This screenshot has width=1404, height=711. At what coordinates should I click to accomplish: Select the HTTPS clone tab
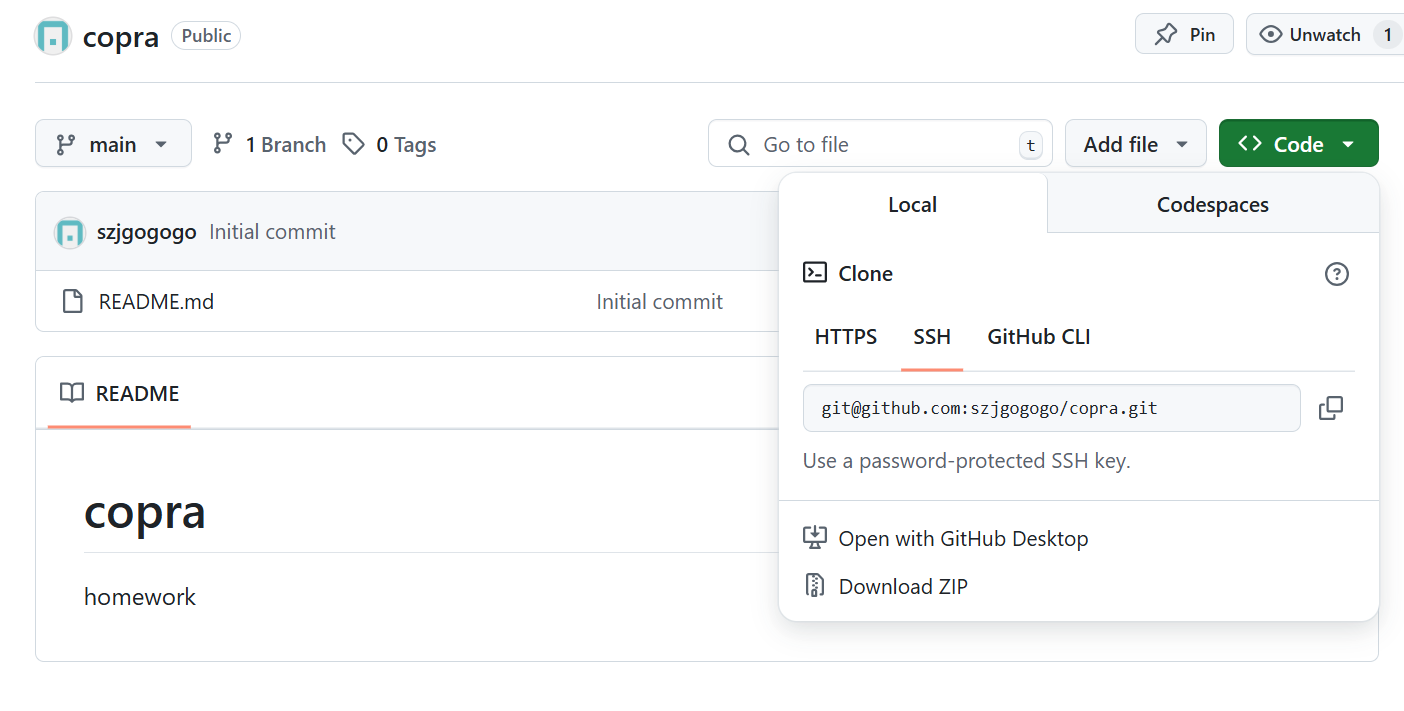coord(846,337)
